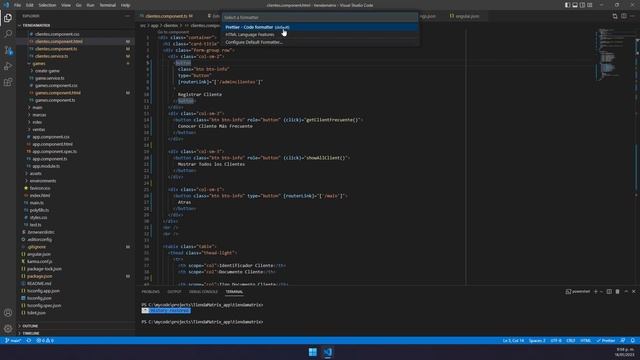
Task: Select the Terminal panel tab
Action: [x=234, y=292]
